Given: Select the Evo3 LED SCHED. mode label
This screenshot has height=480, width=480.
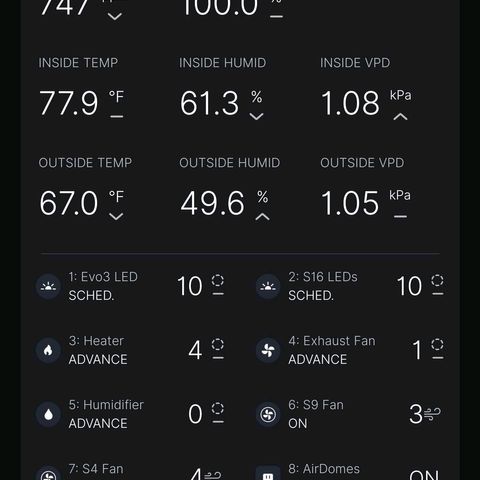Looking at the screenshot, I should 91,295.
